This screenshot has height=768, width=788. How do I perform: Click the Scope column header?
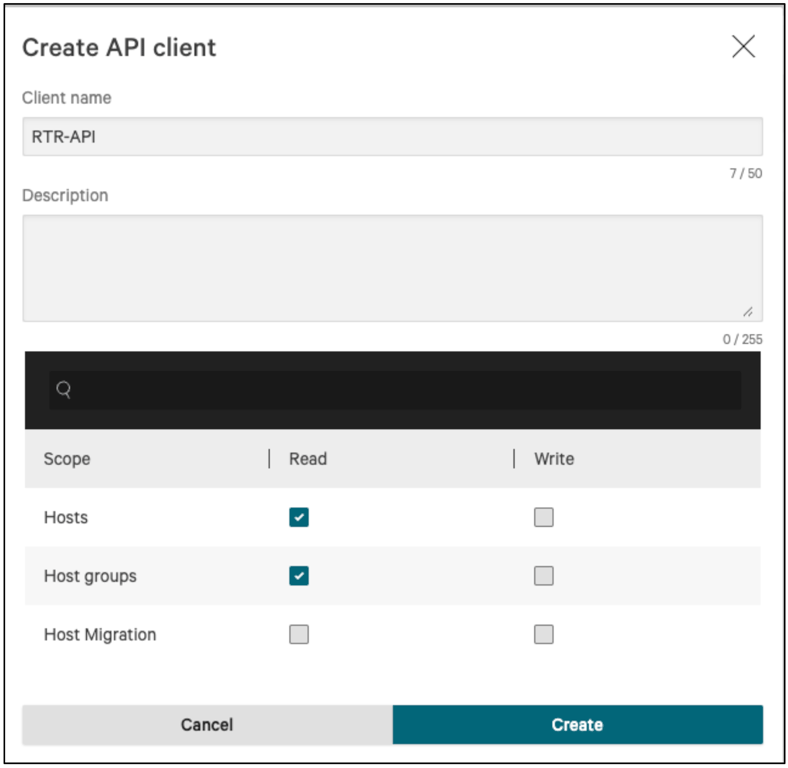coord(67,459)
